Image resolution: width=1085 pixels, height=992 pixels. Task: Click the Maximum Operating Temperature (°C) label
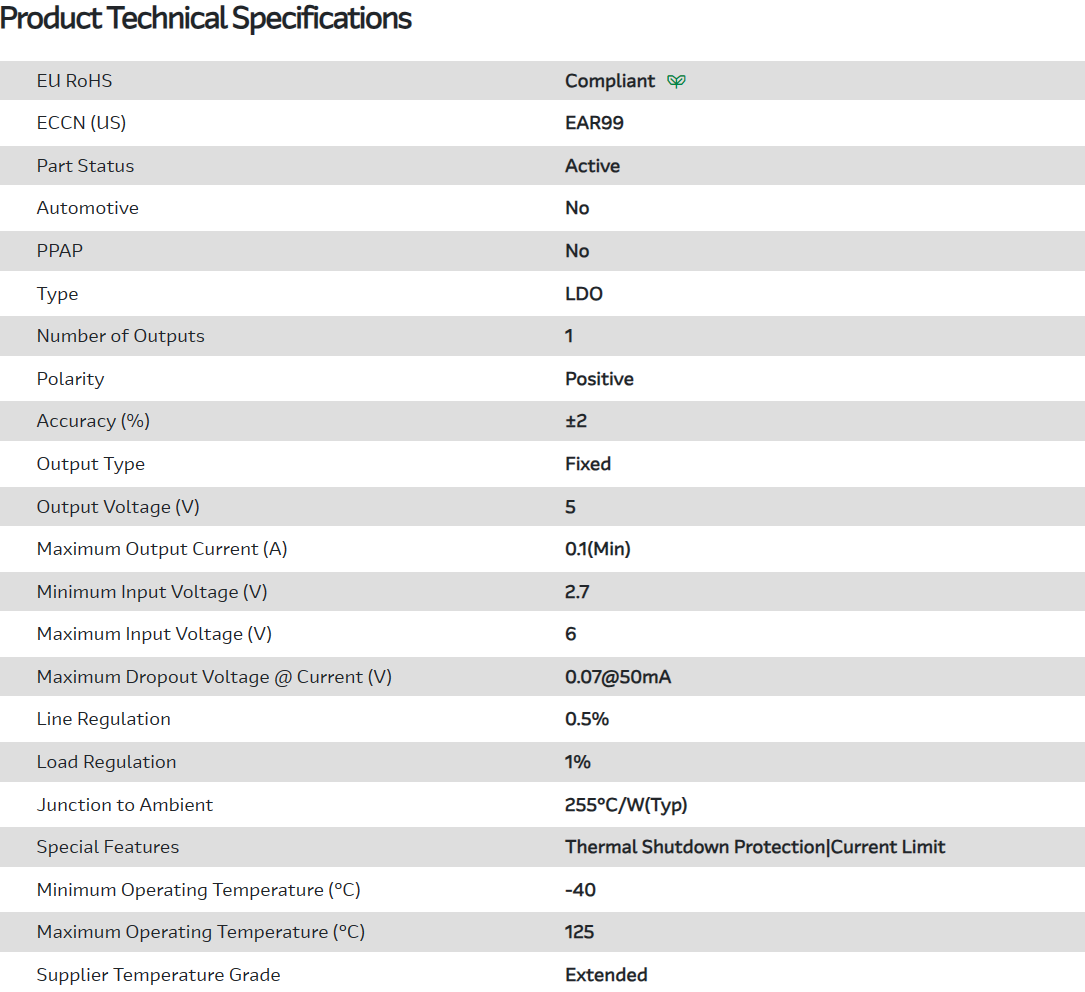200,932
